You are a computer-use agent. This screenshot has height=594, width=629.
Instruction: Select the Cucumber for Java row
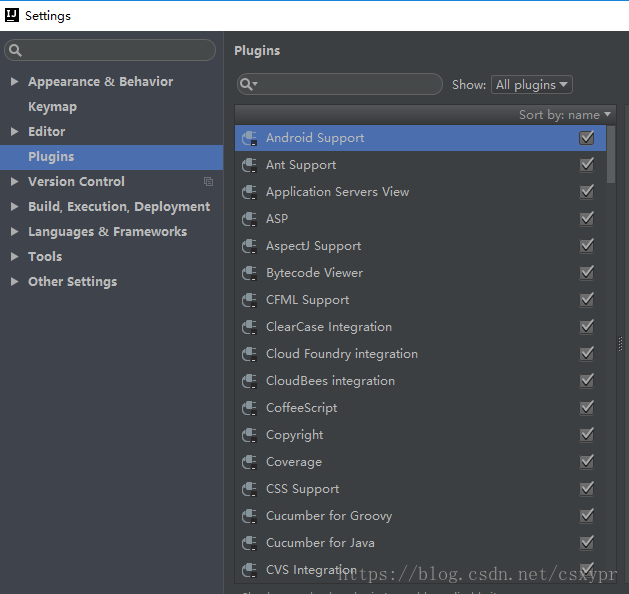(420, 543)
